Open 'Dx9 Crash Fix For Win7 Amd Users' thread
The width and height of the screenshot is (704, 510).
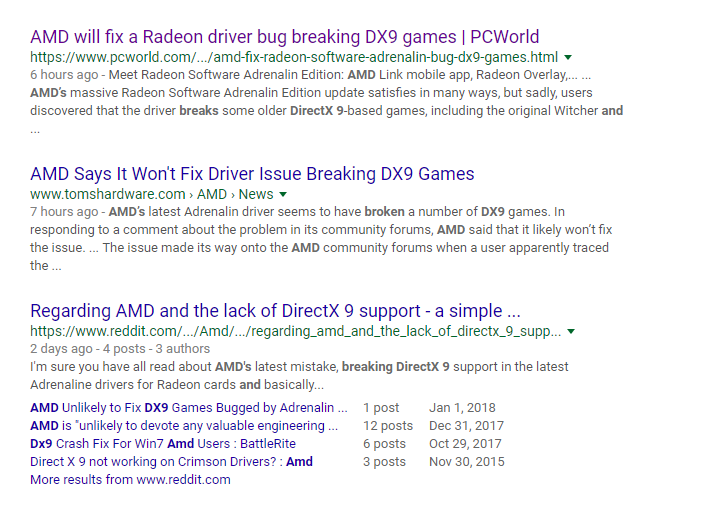coord(163,444)
